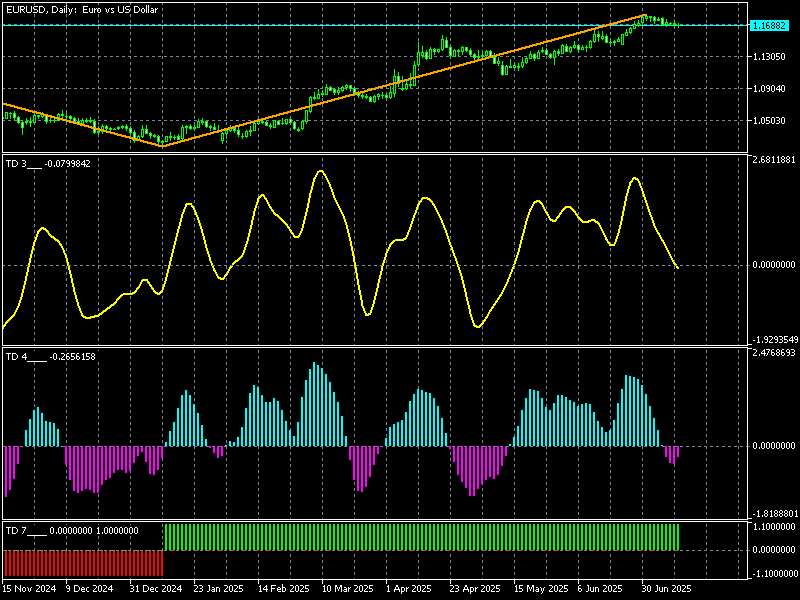Select the TD 7 indicator label
Image resolution: width=800 pixels, height=600 pixels.
[72, 531]
